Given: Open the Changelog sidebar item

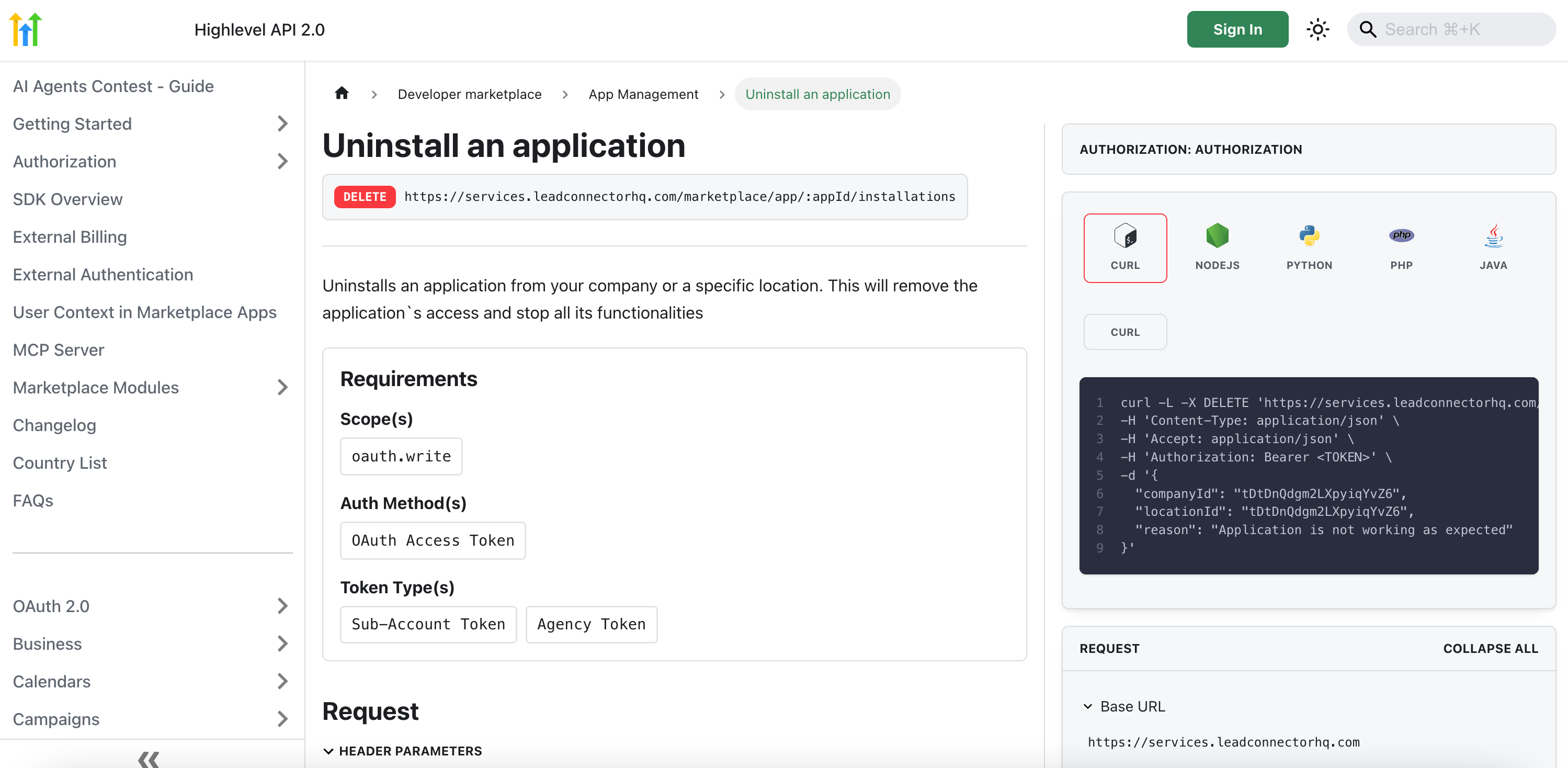Looking at the screenshot, I should pyautogui.click(x=55, y=425).
